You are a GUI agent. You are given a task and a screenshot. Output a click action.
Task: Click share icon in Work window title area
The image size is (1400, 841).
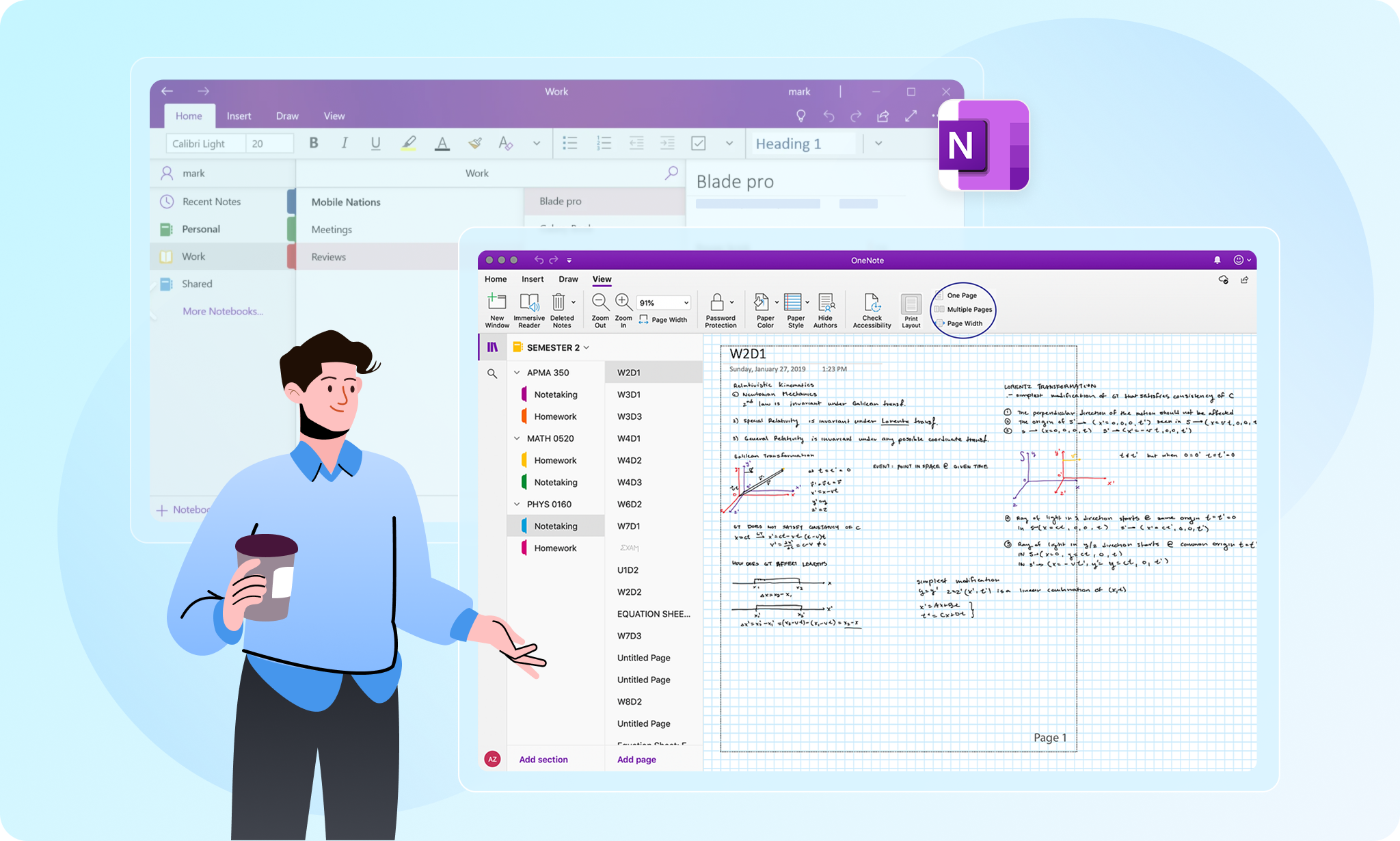(883, 116)
